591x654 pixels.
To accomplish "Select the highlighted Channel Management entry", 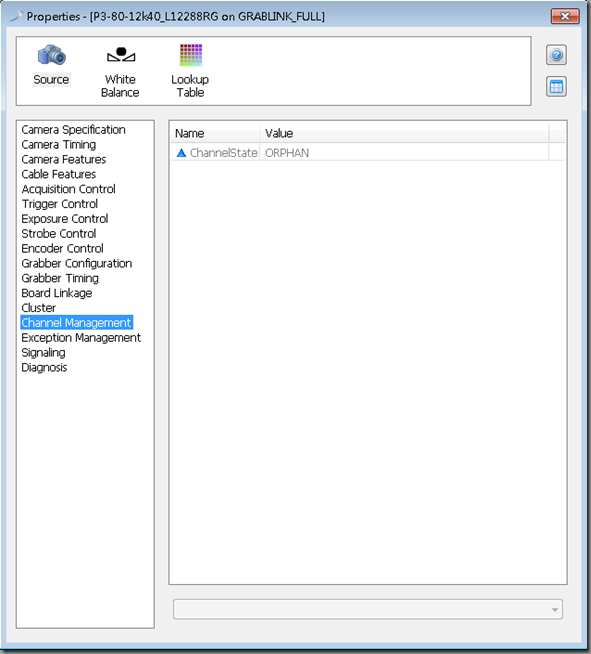I will pos(76,323).
